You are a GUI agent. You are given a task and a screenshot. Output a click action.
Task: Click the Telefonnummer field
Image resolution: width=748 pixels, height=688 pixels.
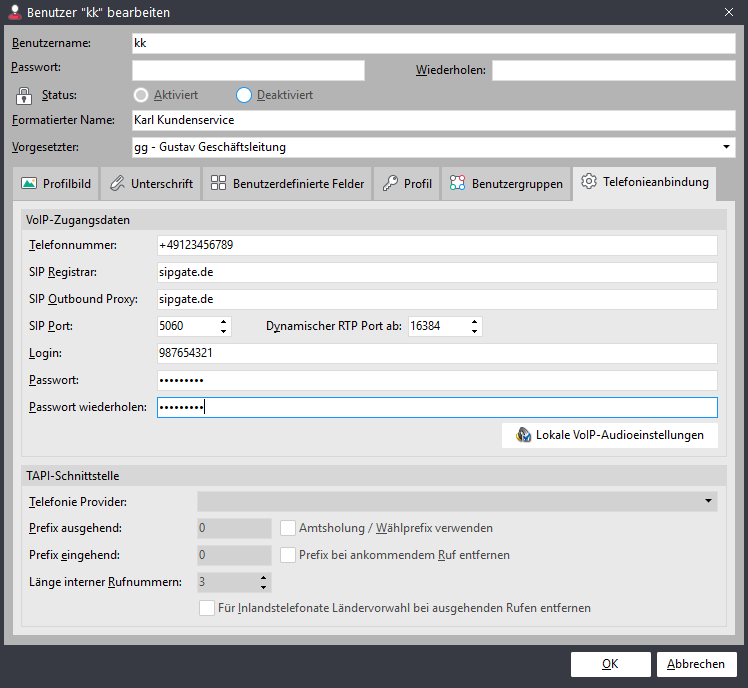click(437, 245)
